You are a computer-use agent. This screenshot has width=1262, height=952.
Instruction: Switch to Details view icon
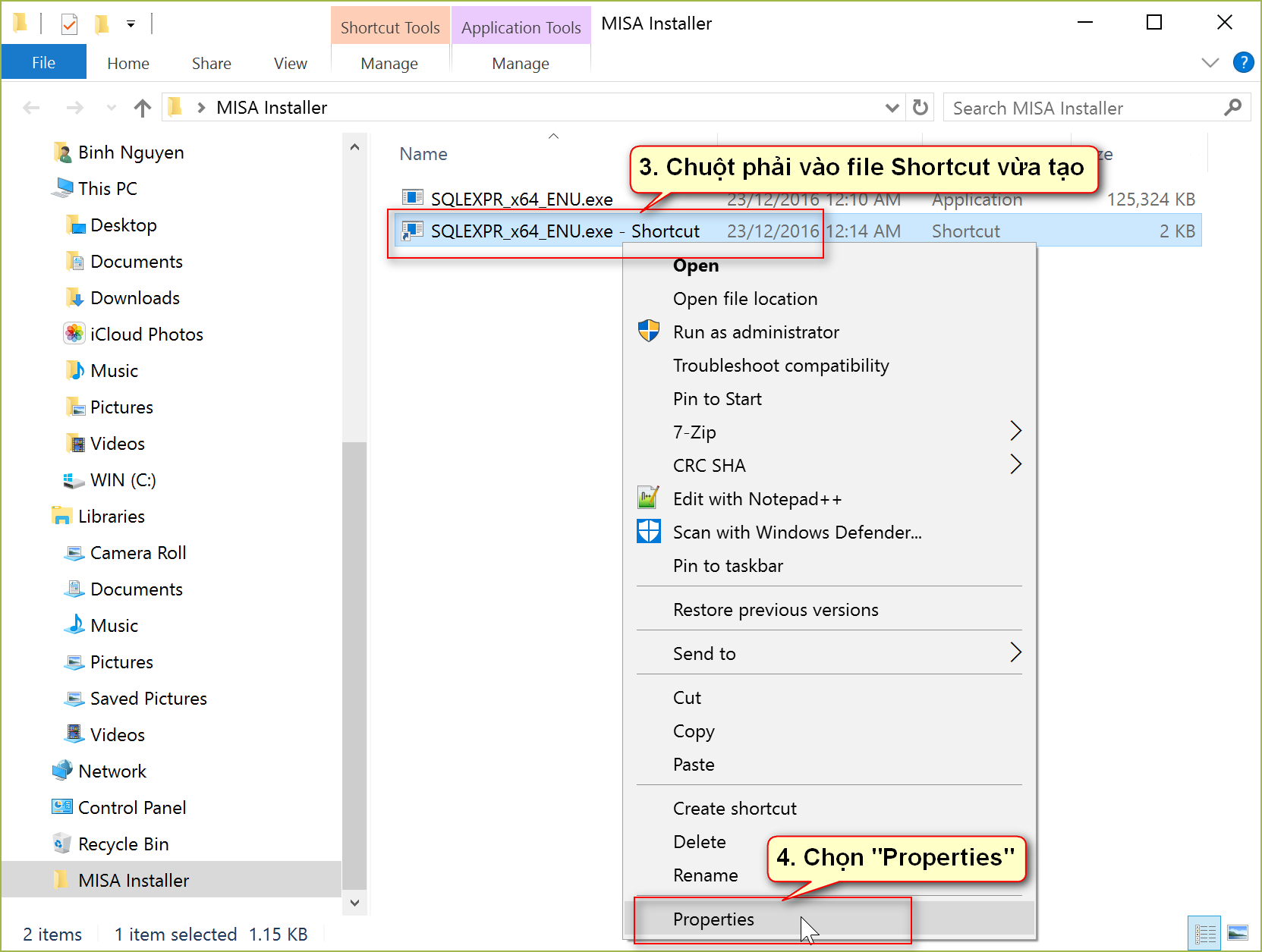point(1204,932)
